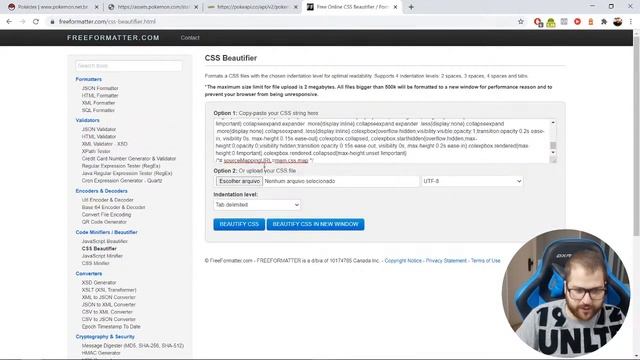Open the Privacy Statement link
Image resolution: width=640 pixels, height=360 pixels.
click(x=446, y=261)
